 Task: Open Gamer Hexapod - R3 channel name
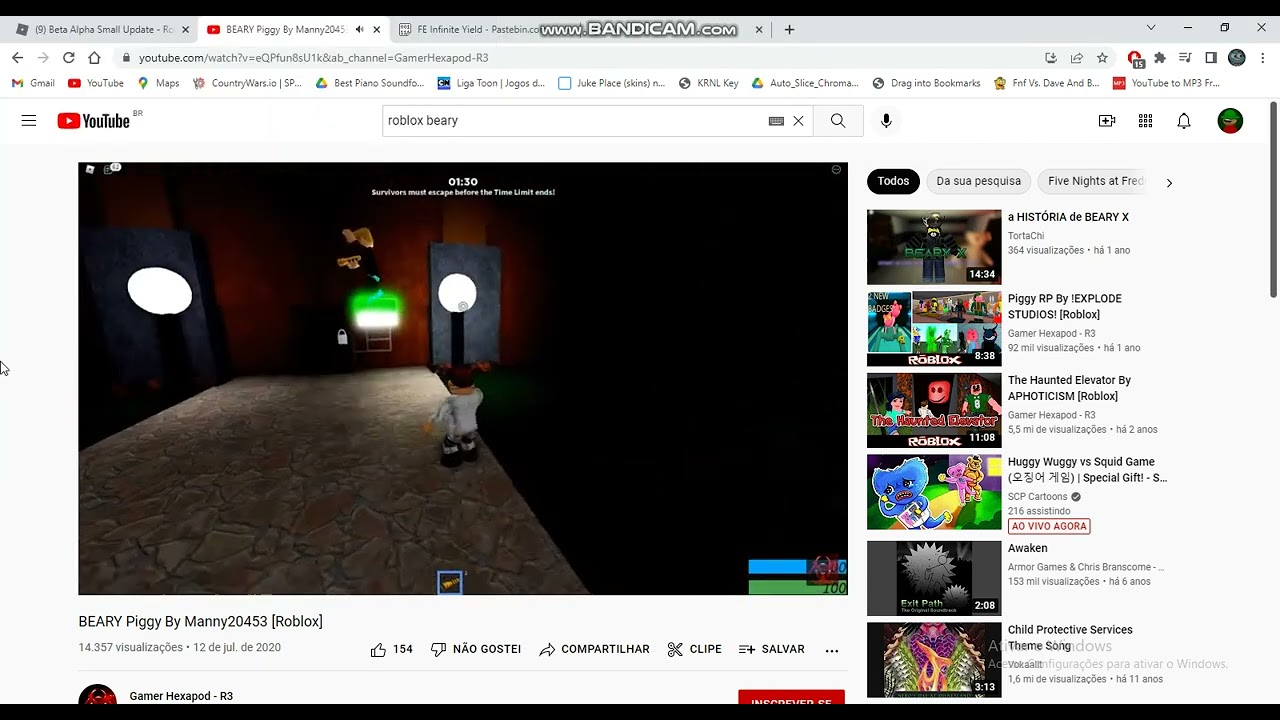pos(181,696)
